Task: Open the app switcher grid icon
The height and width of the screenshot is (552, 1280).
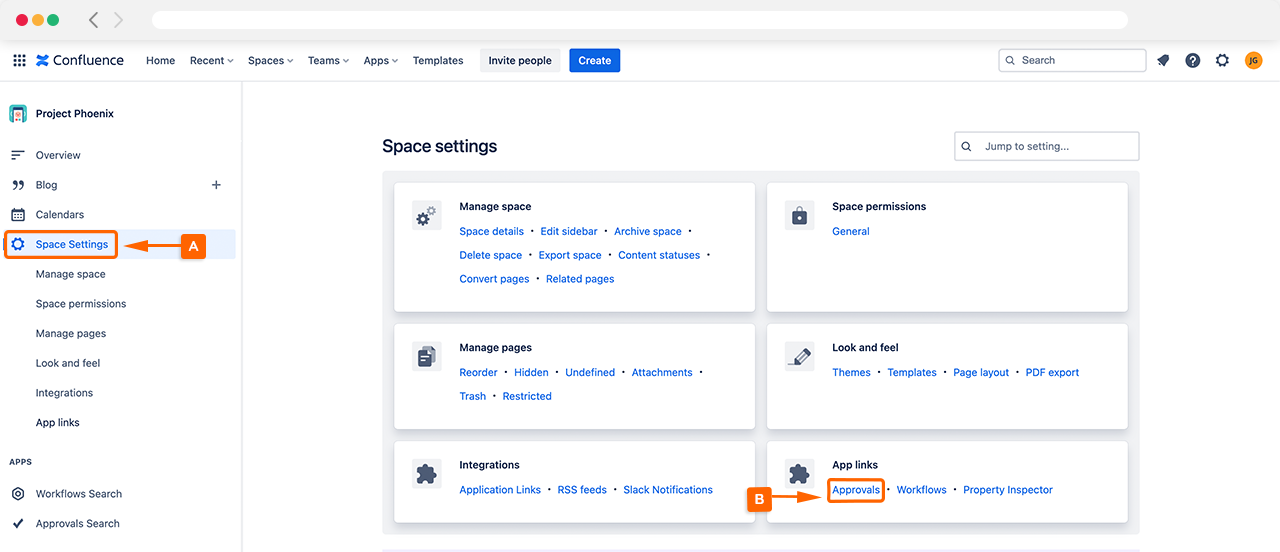Action: point(19,61)
